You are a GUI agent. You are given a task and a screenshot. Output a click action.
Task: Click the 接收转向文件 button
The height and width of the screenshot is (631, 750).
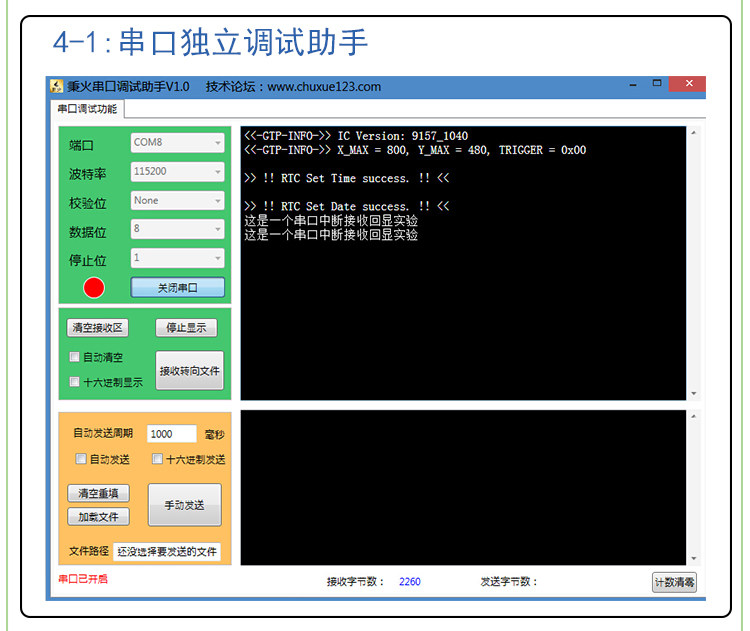[189, 371]
